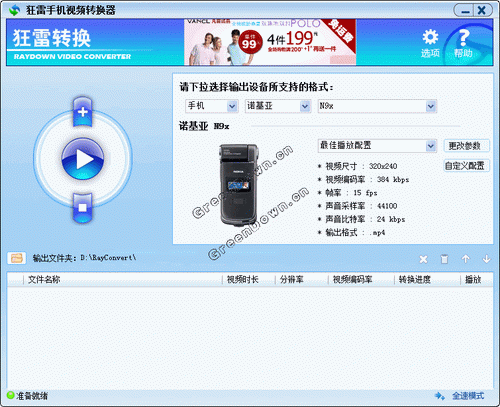This screenshot has height=407, width=500.
Task: Click the app logo in title bar
Action: pos(14,10)
